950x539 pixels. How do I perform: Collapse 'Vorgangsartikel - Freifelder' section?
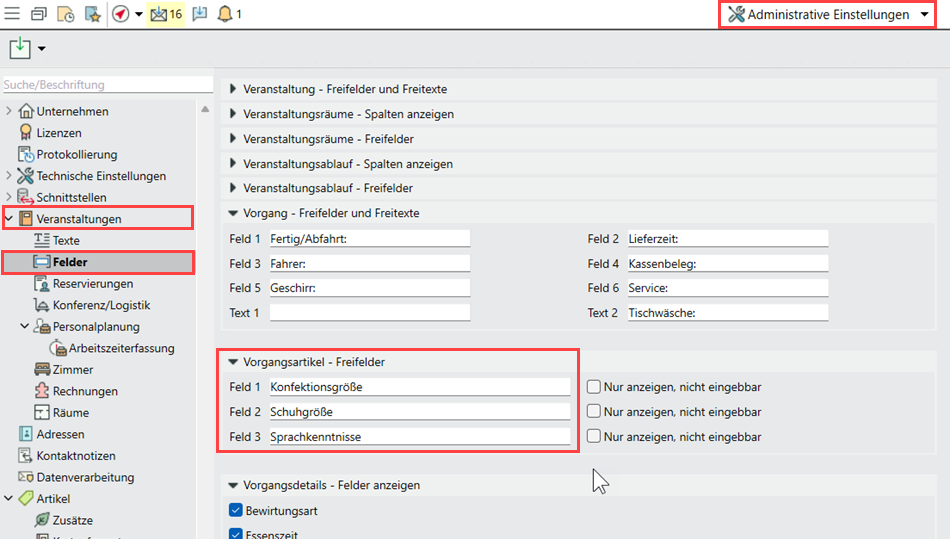tap(233, 362)
